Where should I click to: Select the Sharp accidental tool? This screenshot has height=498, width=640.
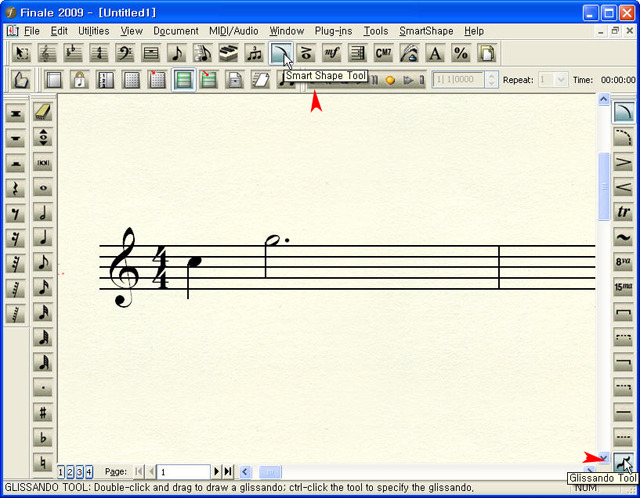point(43,412)
